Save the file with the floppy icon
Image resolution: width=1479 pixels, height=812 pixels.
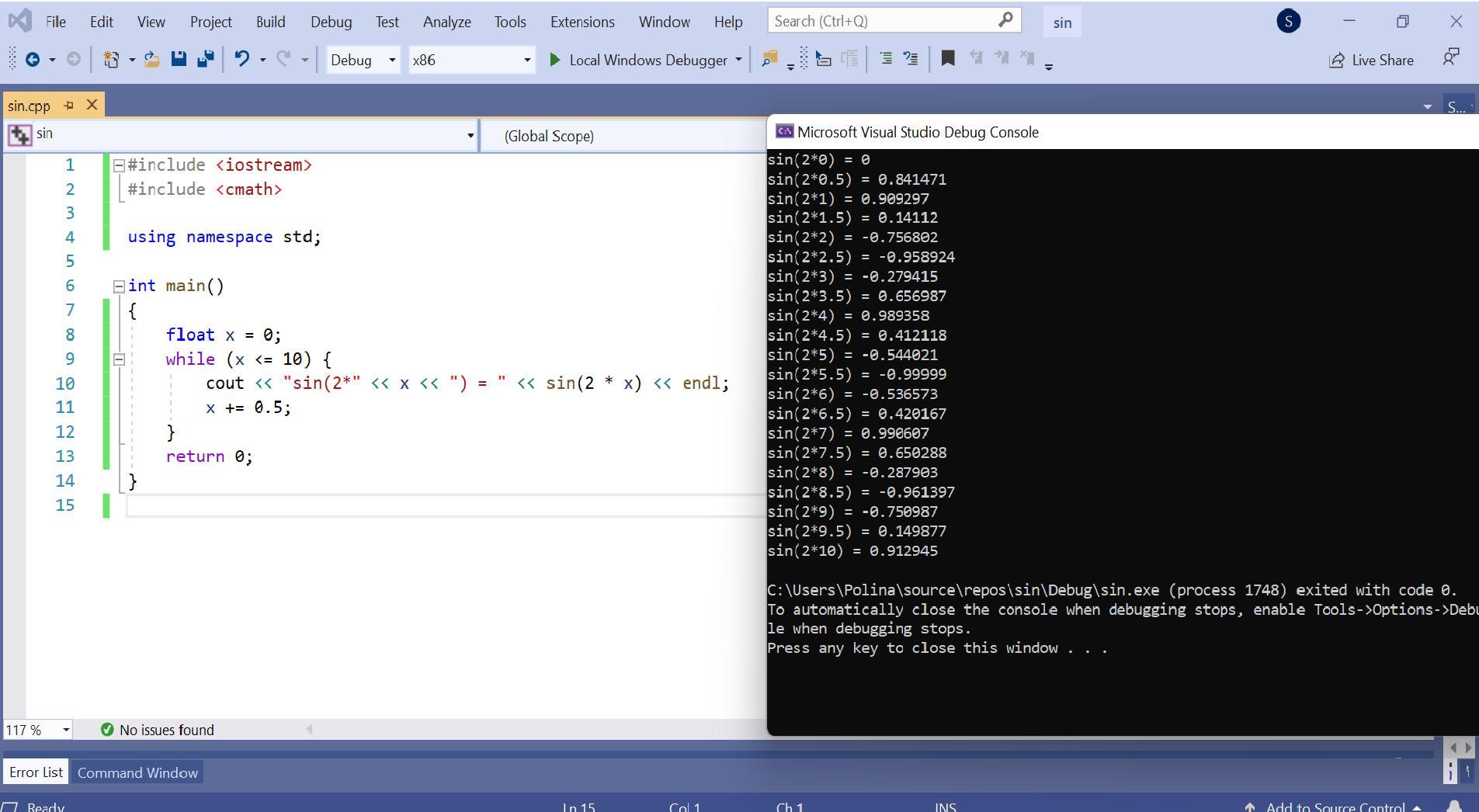(179, 59)
